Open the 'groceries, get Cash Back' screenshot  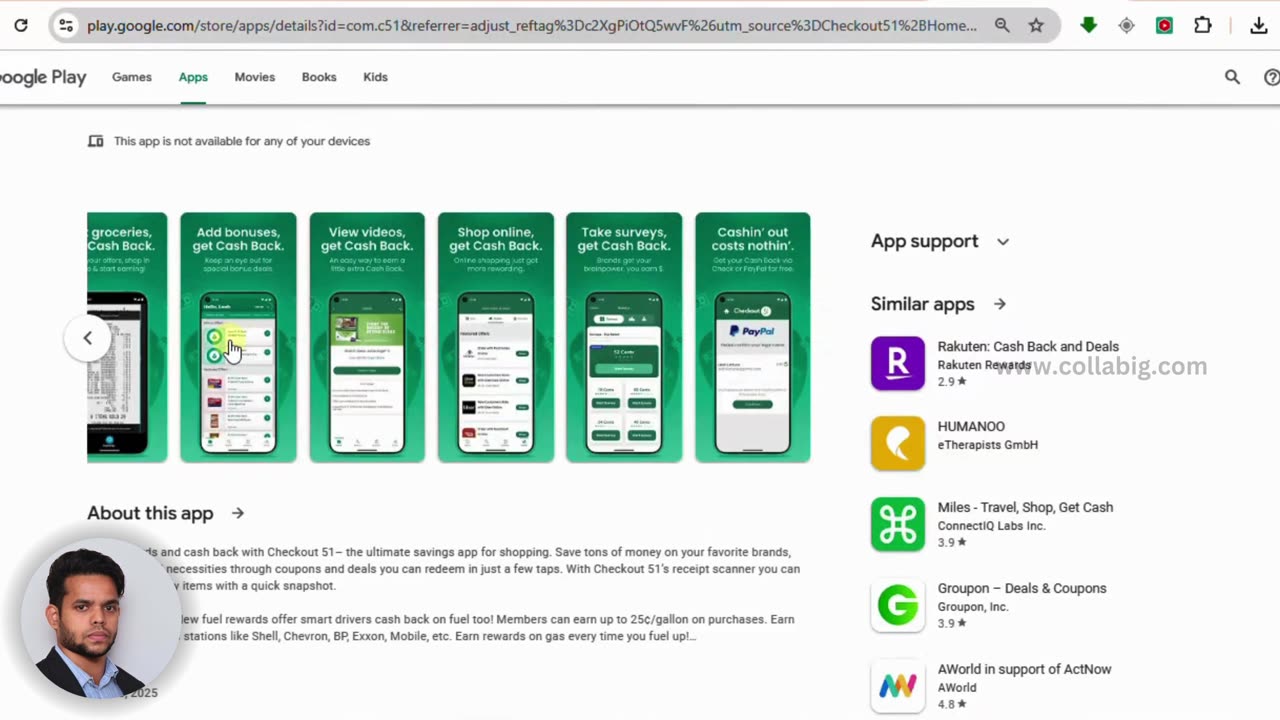(x=127, y=337)
